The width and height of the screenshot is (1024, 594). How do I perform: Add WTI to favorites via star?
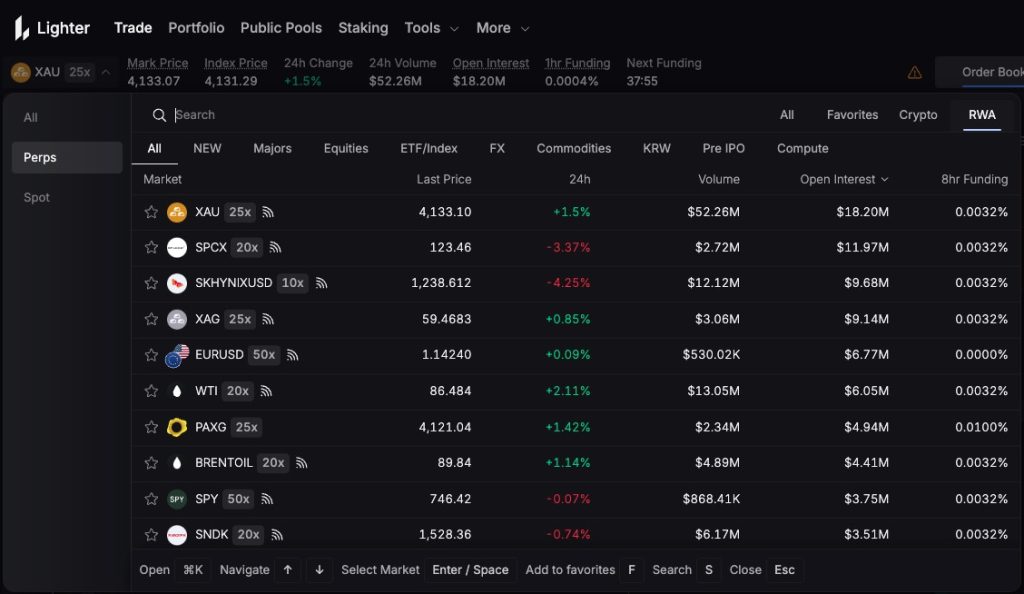pos(151,391)
